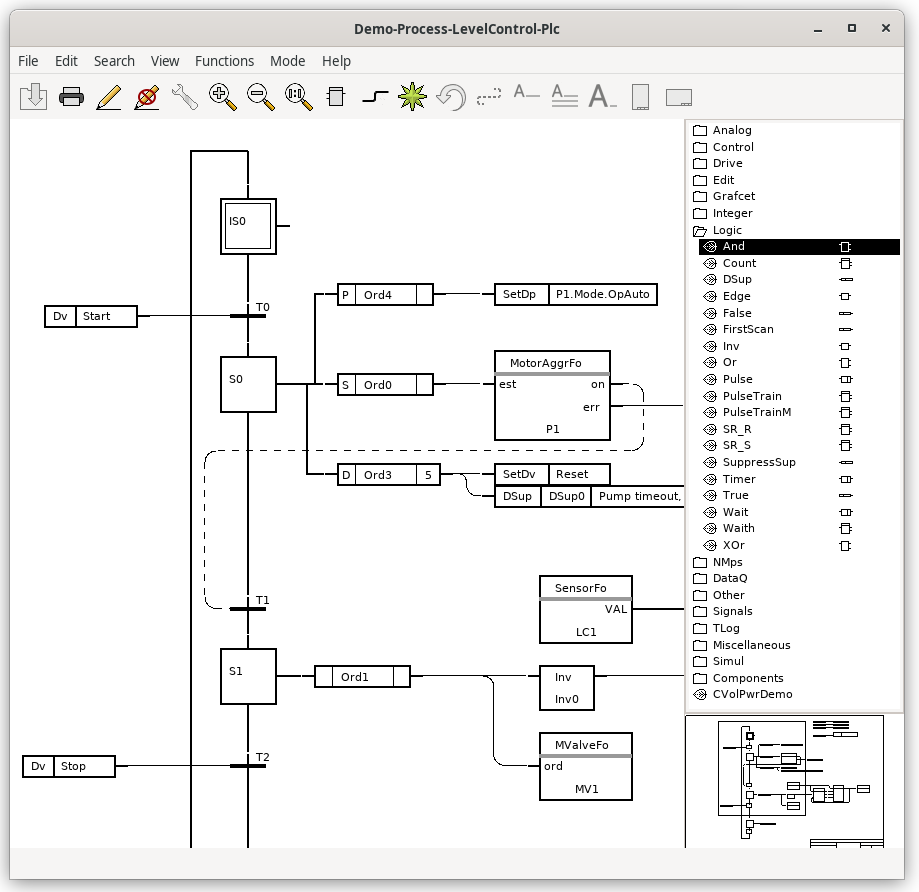
Task: Click the object/function block toolbar icon
Action: 336,96
